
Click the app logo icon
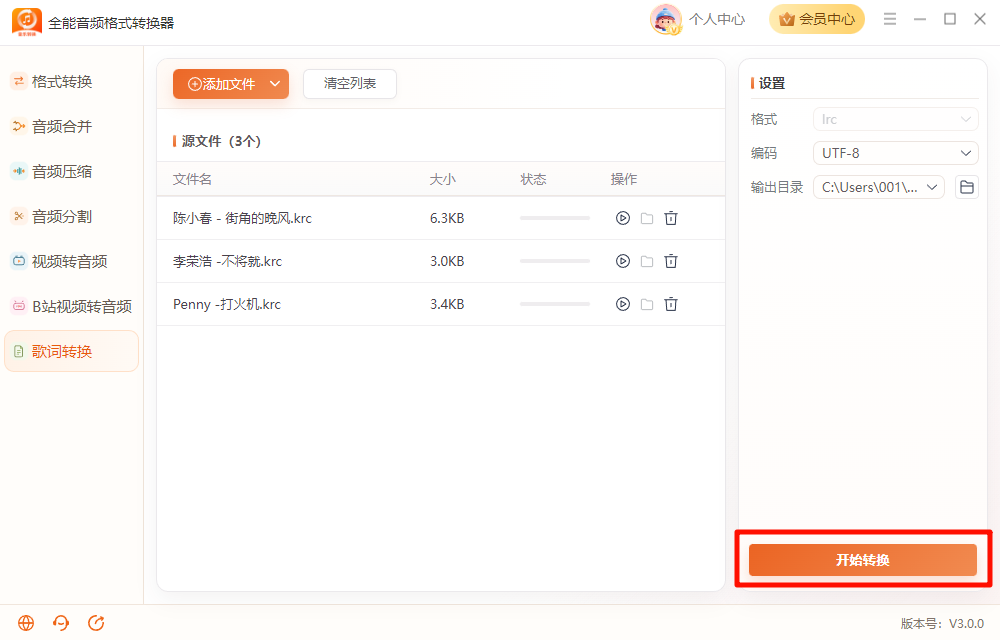click(27, 22)
